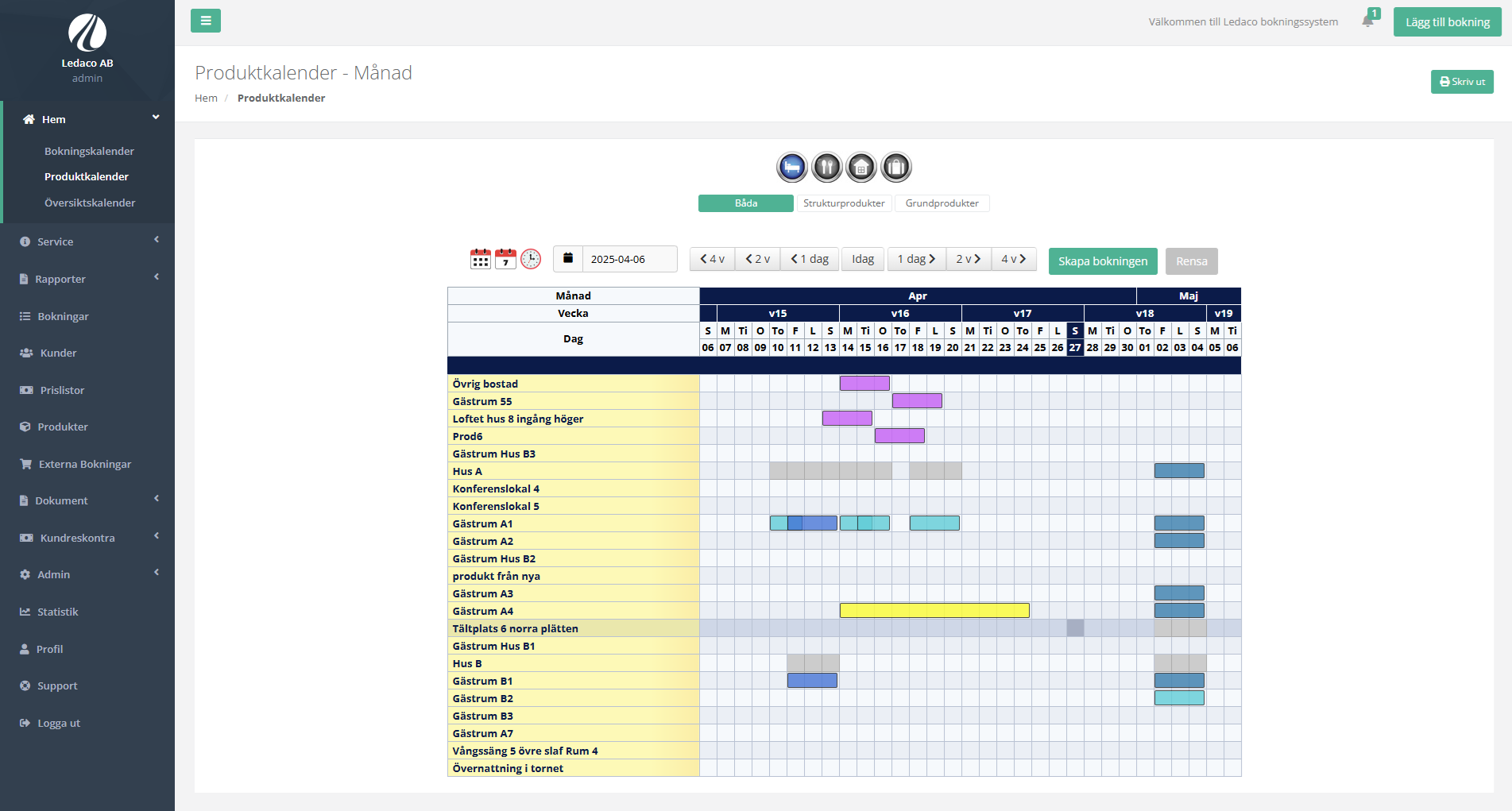Select the Grundprodukter filter

[942, 203]
